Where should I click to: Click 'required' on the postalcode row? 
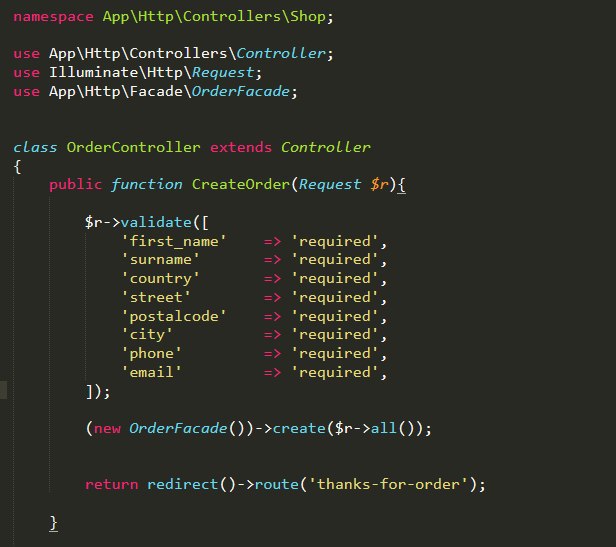tap(335, 316)
